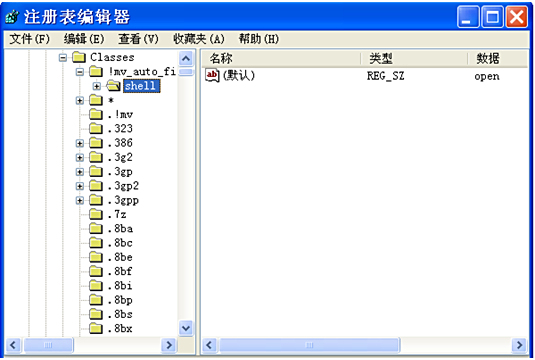
Task: Select the .323 folder icon
Action: coord(96,129)
